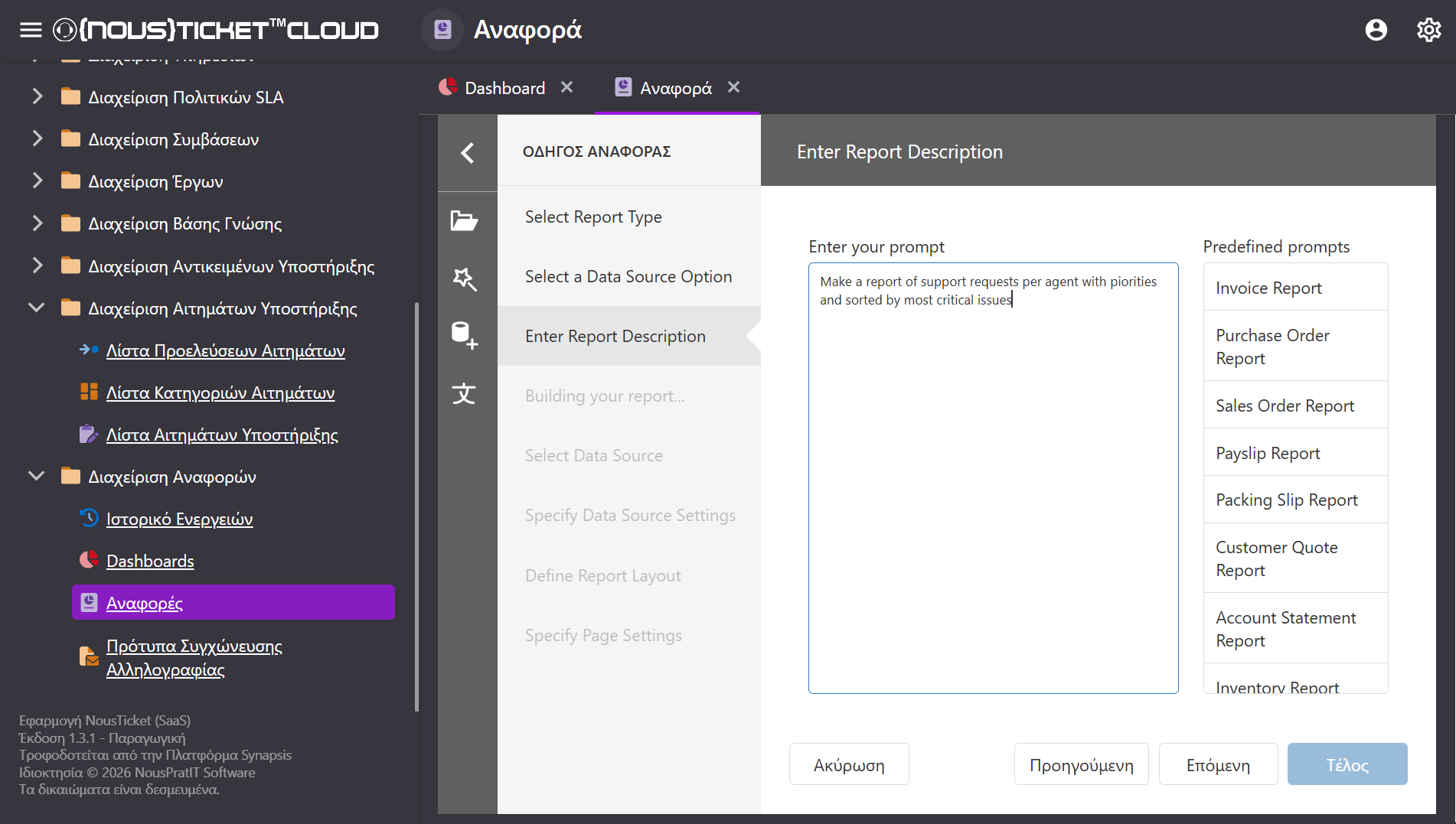Click the Αναφορές report icon in sidebar
The height and width of the screenshot is (824, 1456).
89,602
